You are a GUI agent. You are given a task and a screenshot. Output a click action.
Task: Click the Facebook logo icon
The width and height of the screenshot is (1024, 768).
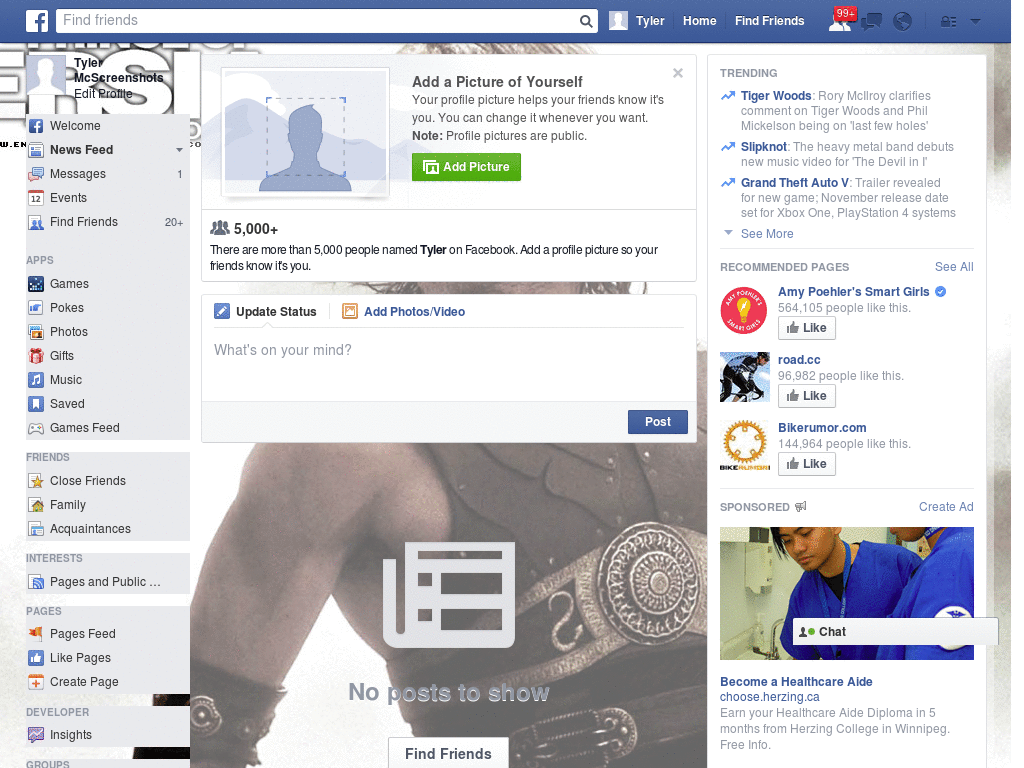click(x=37, y=21)
